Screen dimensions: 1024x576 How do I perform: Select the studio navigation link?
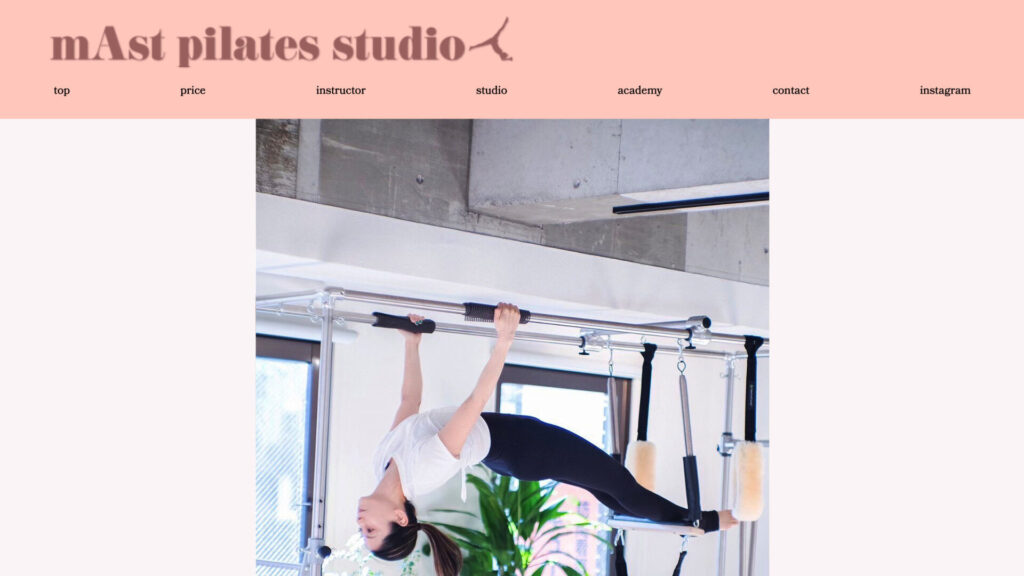pos(491,90)
